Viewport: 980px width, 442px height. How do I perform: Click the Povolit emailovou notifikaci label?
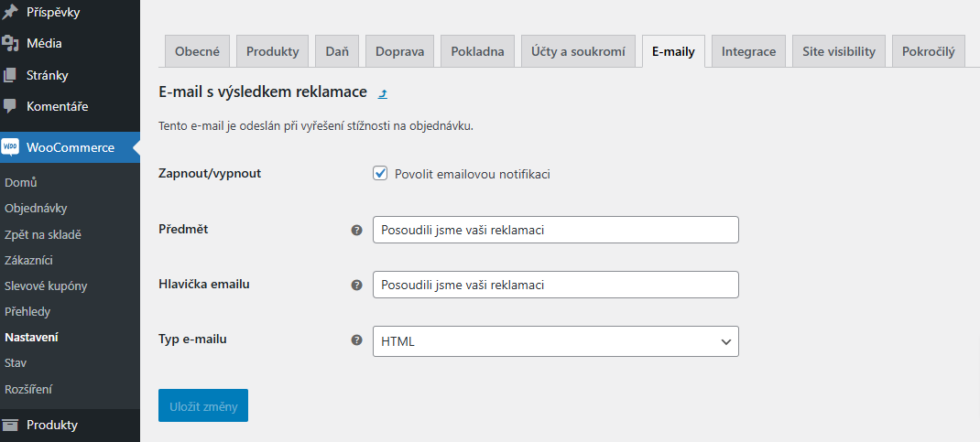(472, 174)
